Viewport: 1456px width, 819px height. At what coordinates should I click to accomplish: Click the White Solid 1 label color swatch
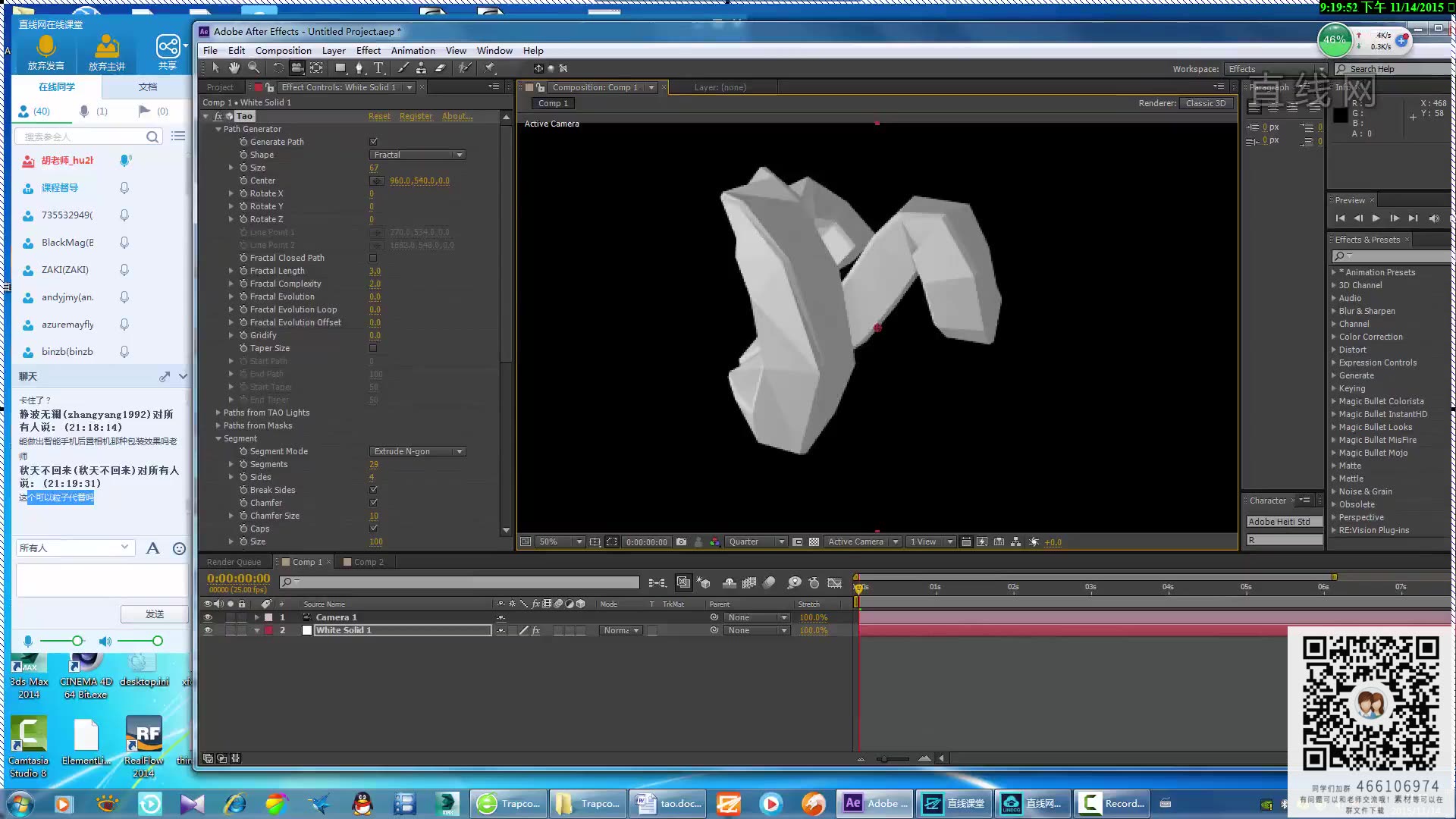pos(268,630)
